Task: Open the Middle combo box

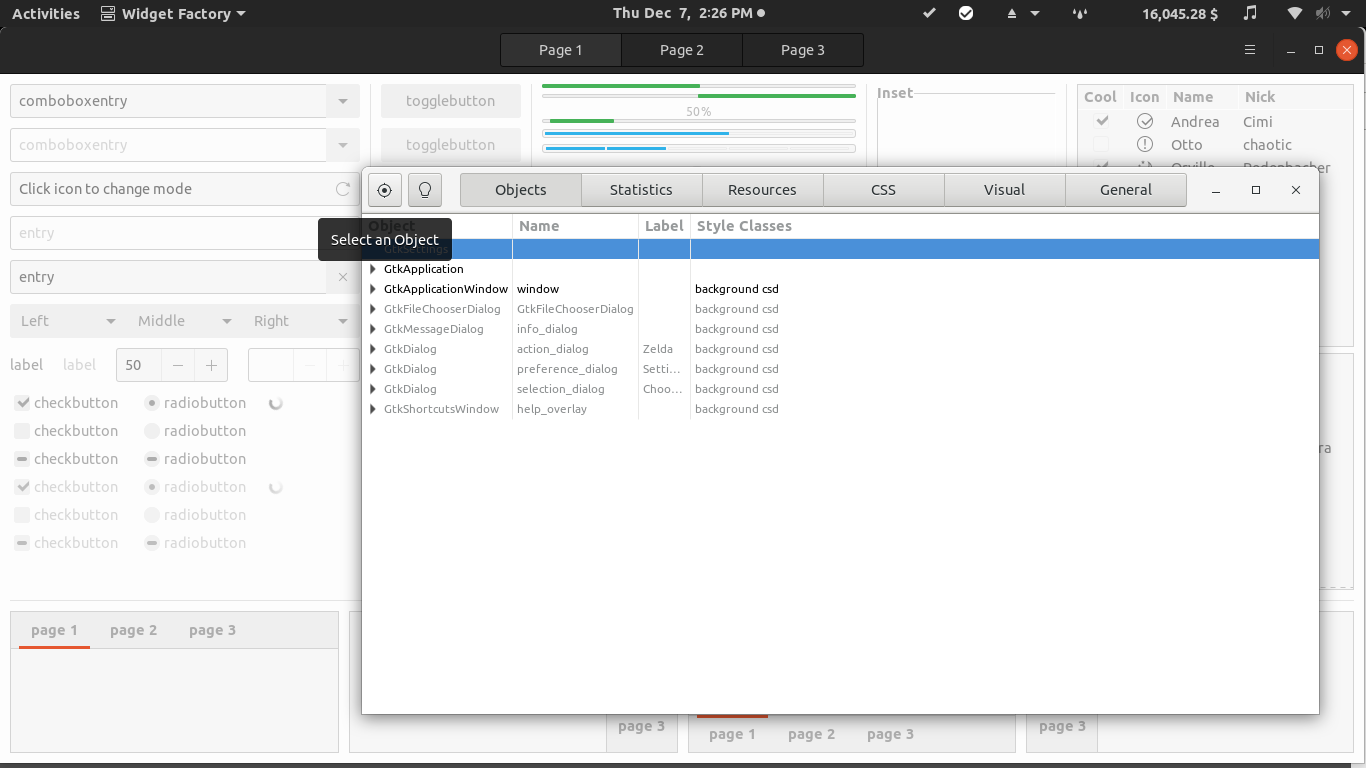Action: pos(185,321)
